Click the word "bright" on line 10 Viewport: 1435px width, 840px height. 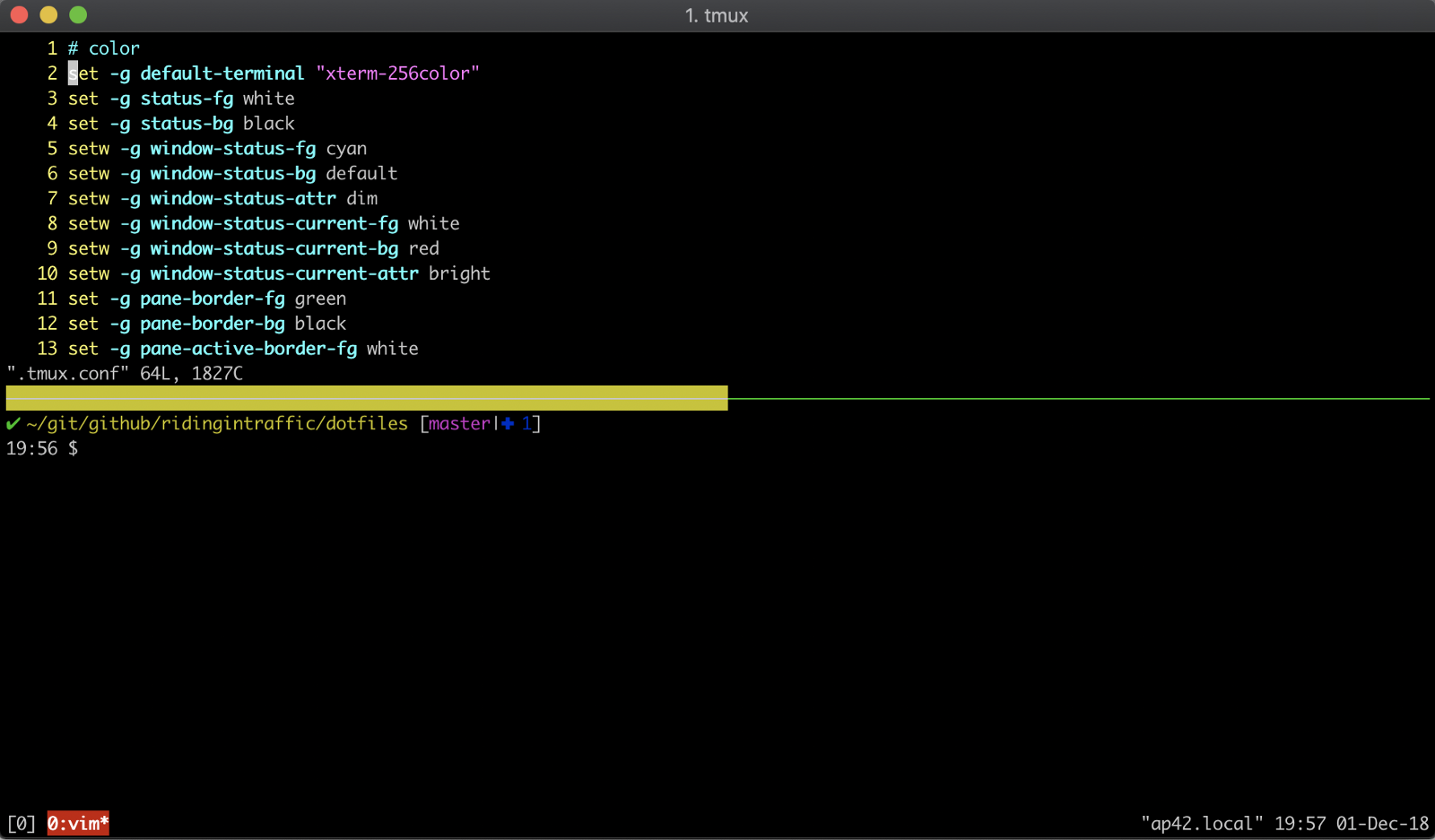(459, 273)
